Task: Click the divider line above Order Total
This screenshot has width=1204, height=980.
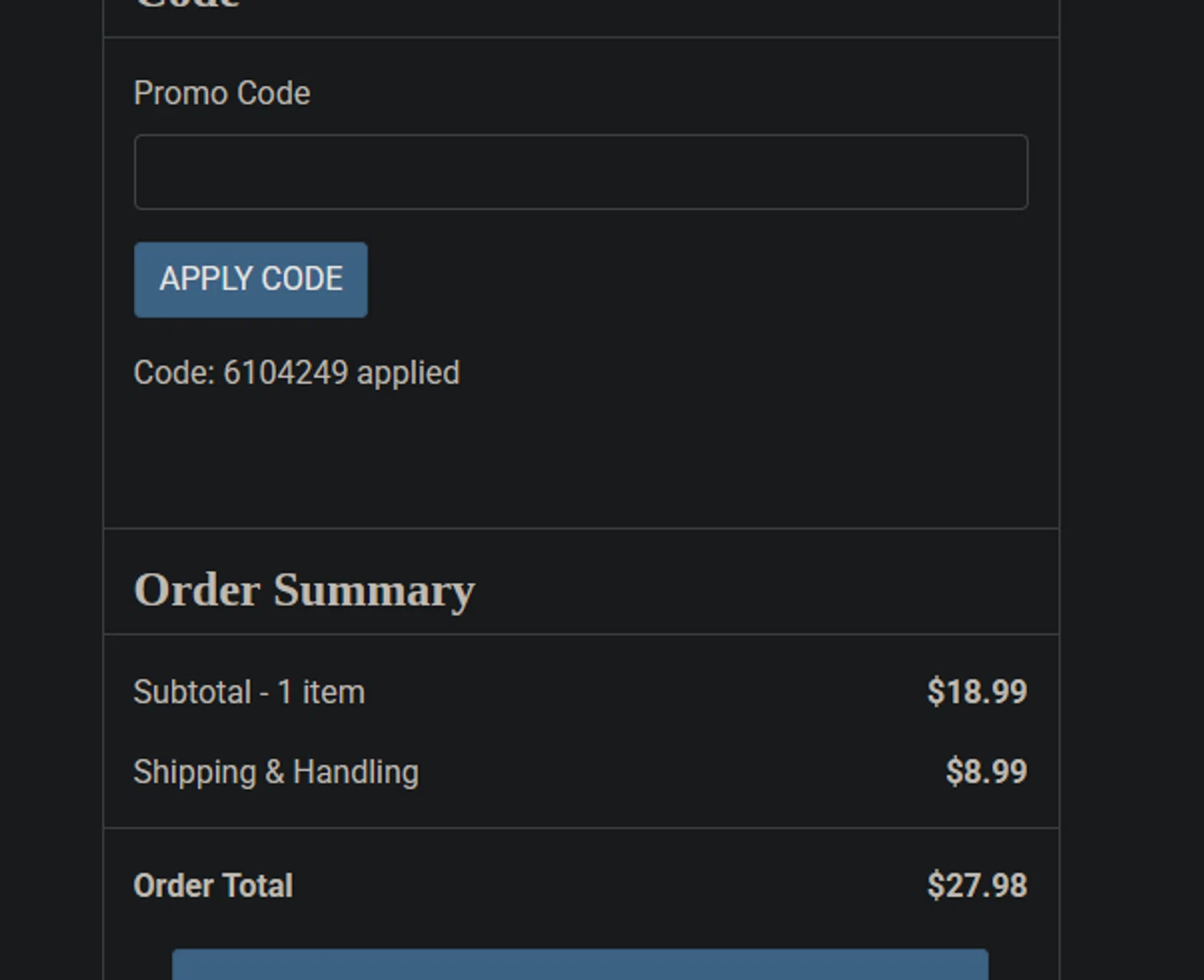Action: coord(581,828)
